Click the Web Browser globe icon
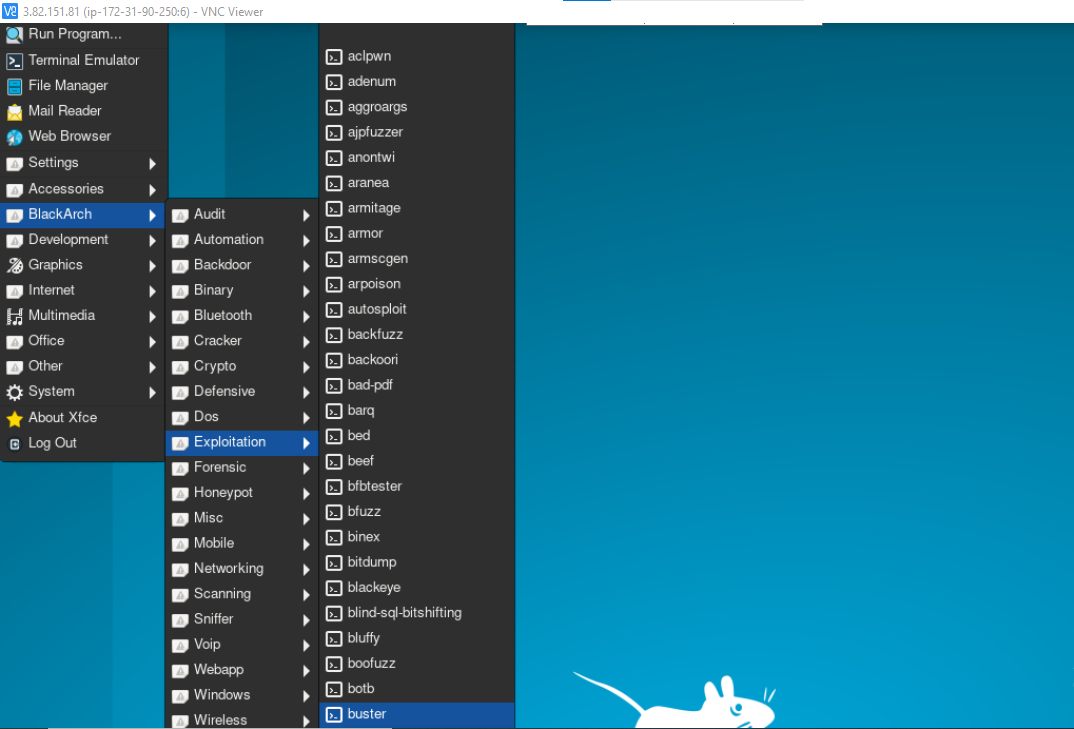Image resolution: width=1074 pixels, height=729 pixels. click(x=14, y=137)
